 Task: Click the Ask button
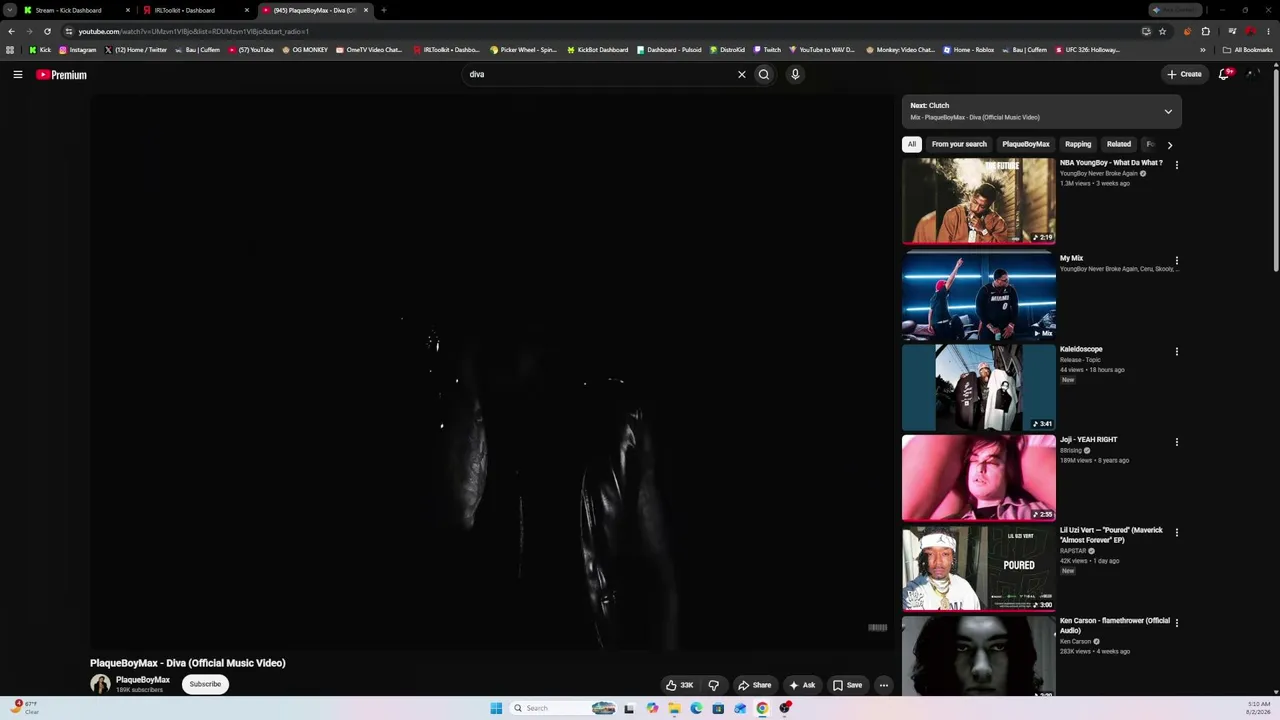tap(802, 685)
